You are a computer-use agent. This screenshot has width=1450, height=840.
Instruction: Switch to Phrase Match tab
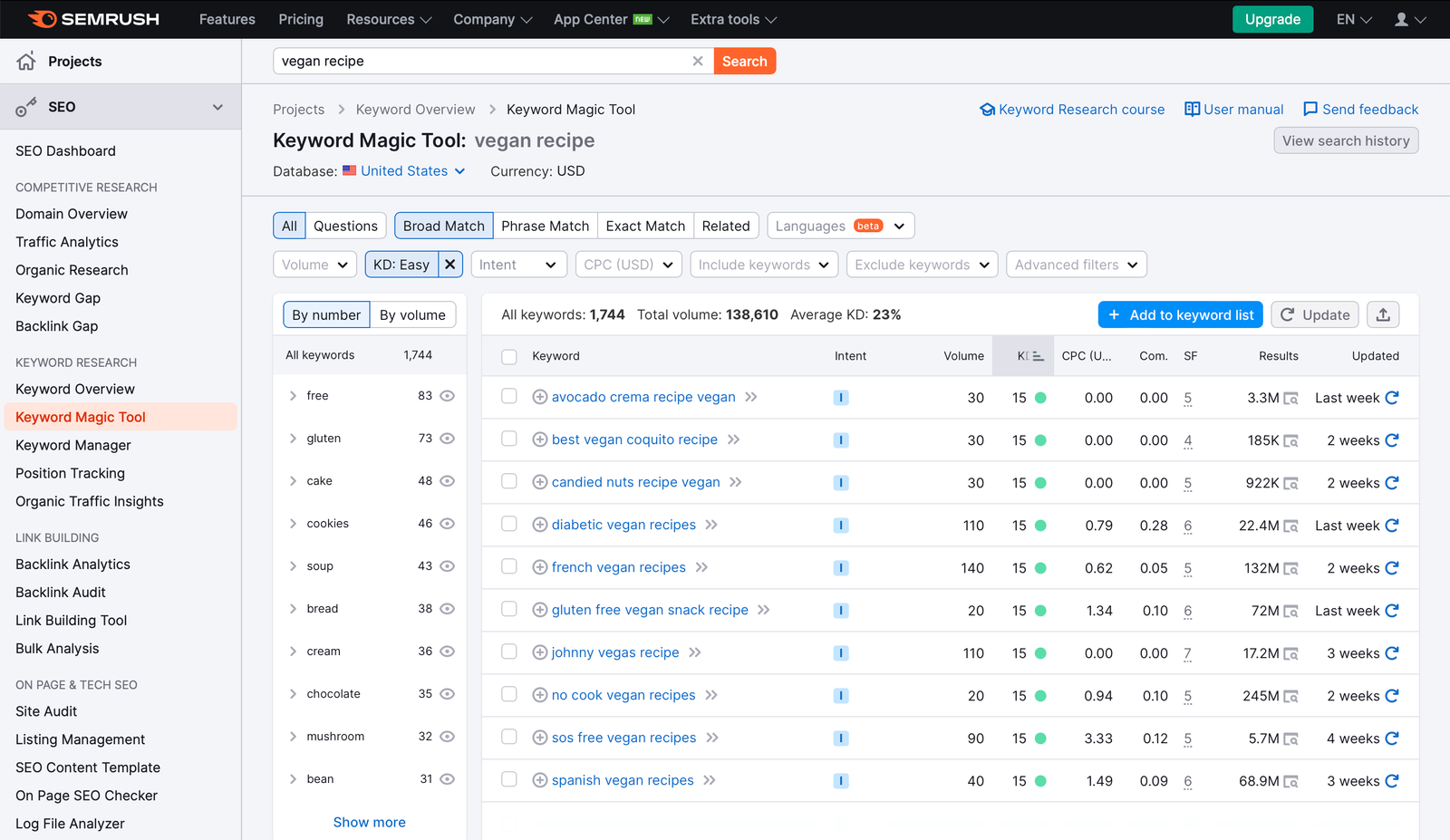tap(545, 226)
